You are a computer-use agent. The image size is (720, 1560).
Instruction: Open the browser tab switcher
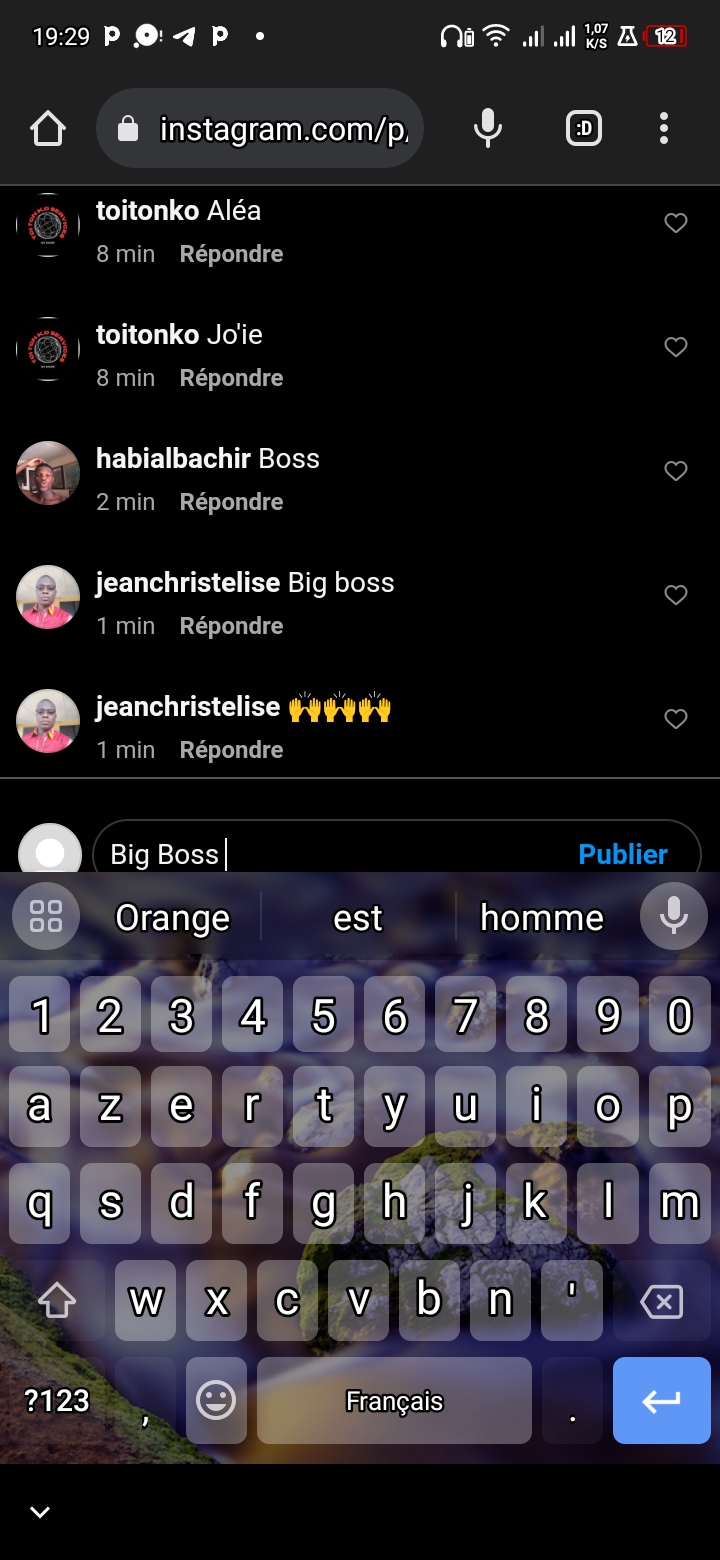tap(584, 128)
